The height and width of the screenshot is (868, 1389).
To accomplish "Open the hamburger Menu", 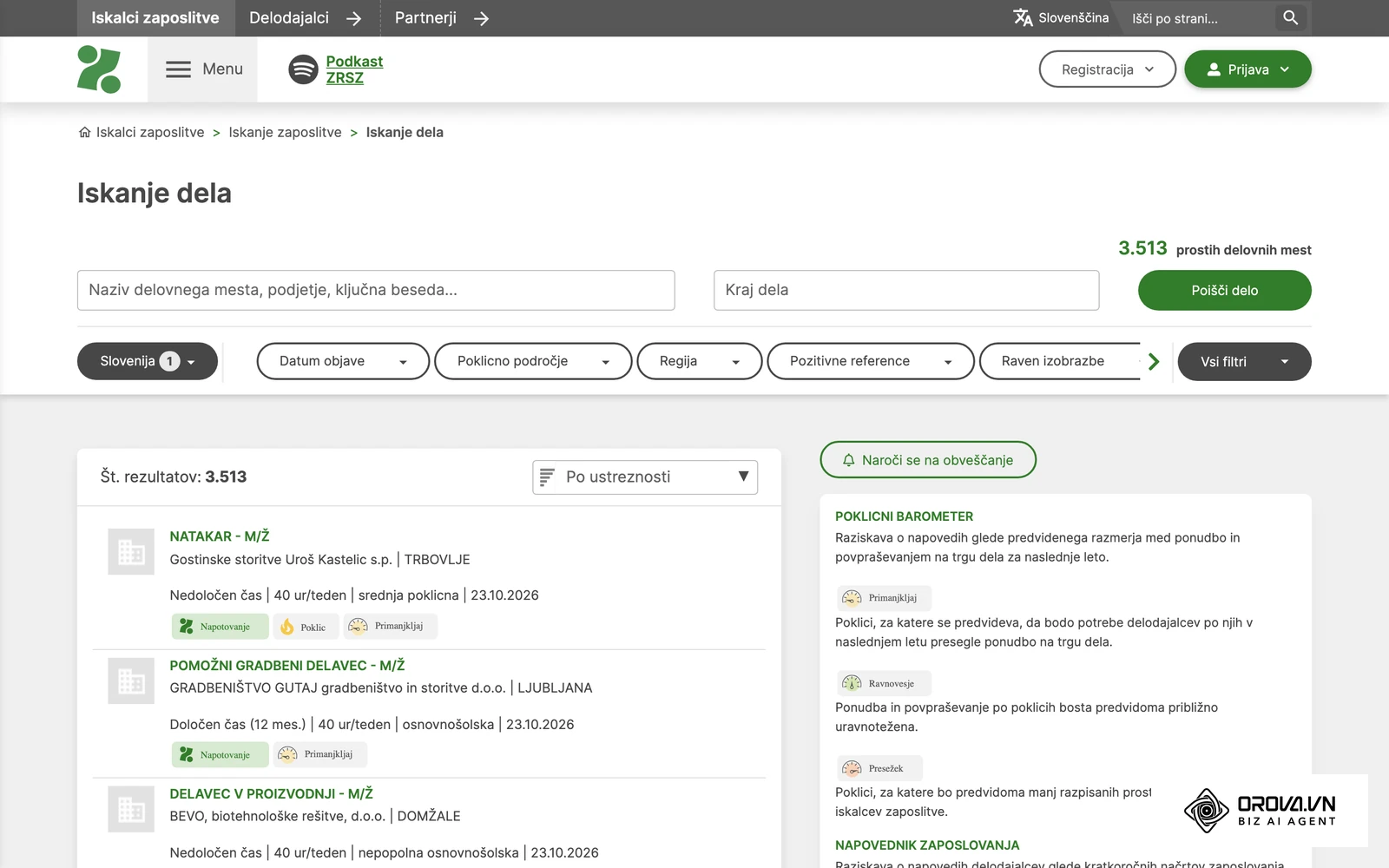I will tap(203, 69).
